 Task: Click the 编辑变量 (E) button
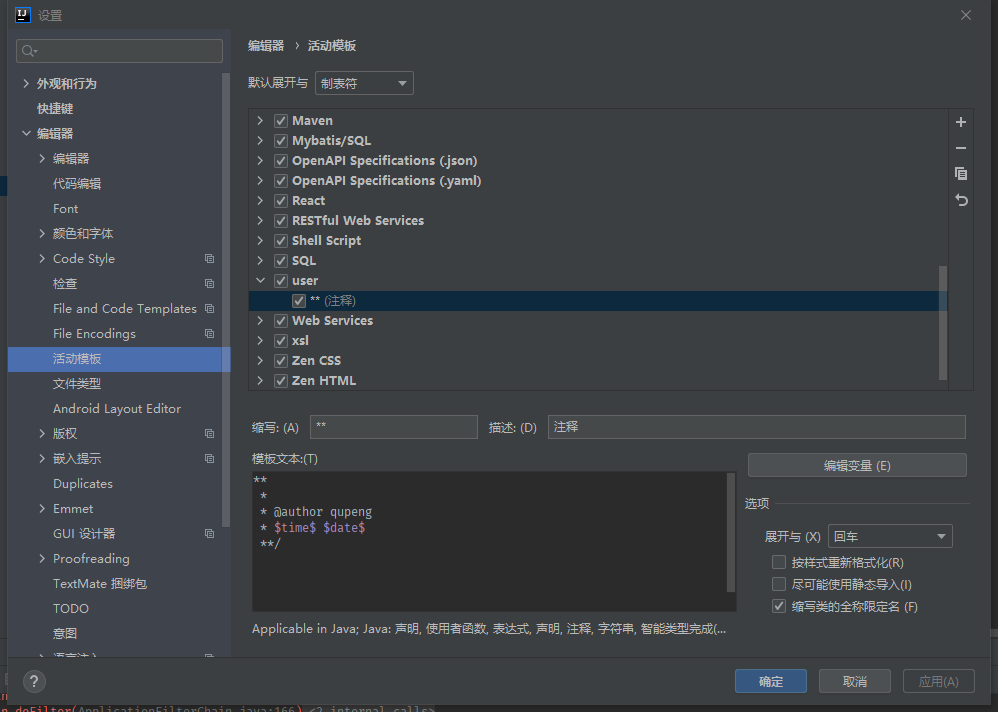click(x=857, y=465)
